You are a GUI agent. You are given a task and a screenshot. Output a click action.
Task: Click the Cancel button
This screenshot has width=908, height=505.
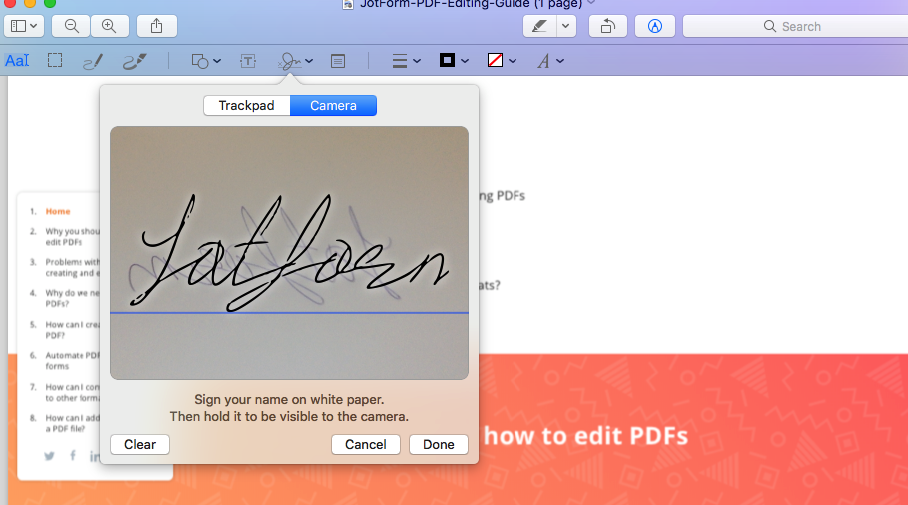coord(365,444)
